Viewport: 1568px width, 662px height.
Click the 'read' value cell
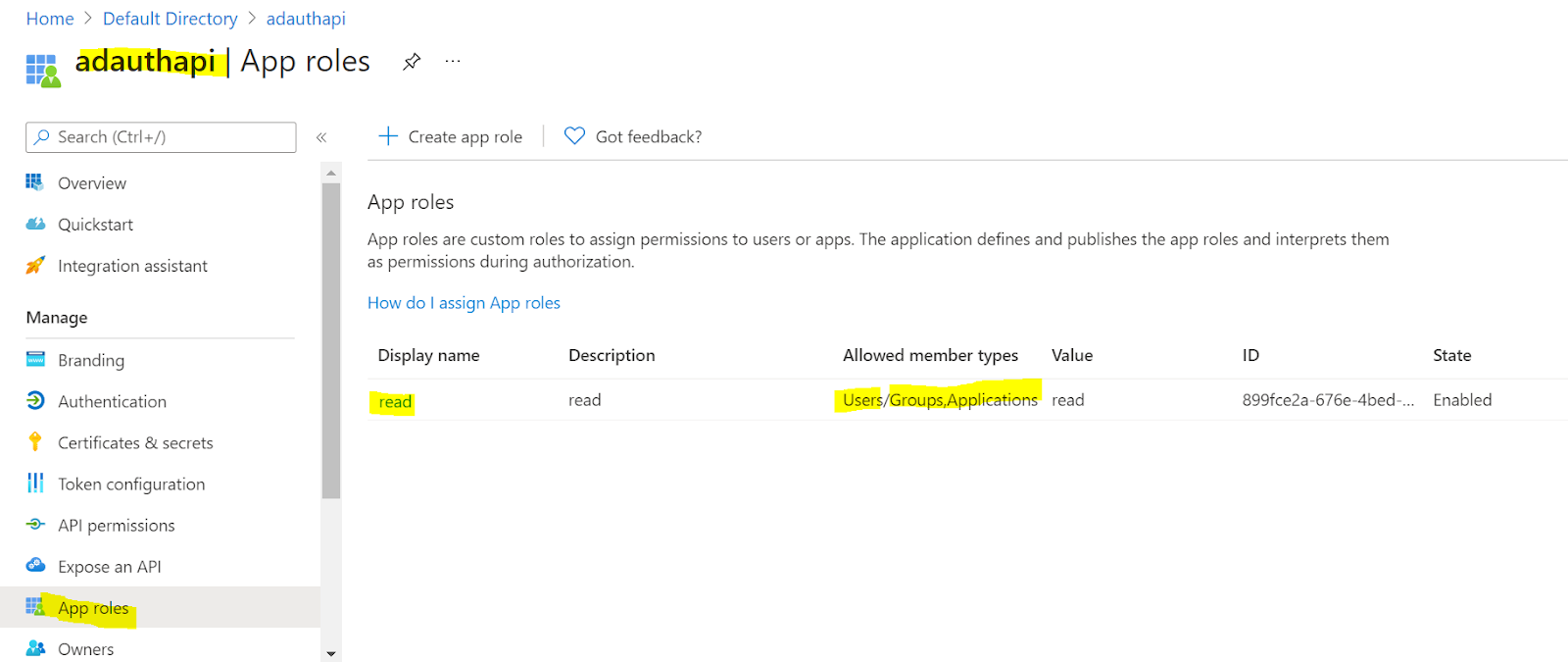click(x=1068, y=399)
